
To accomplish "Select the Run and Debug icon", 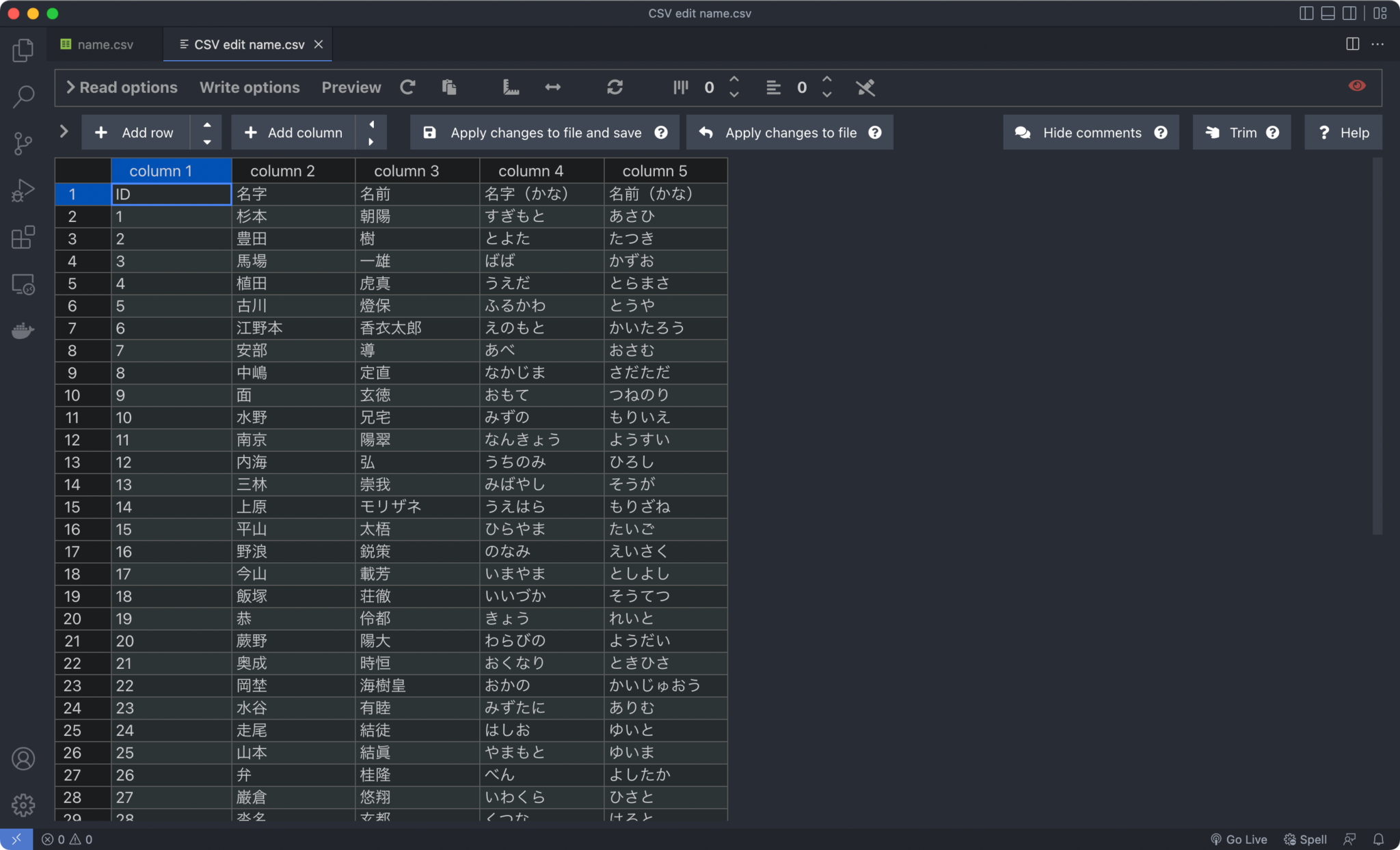I will click(23, 191).
